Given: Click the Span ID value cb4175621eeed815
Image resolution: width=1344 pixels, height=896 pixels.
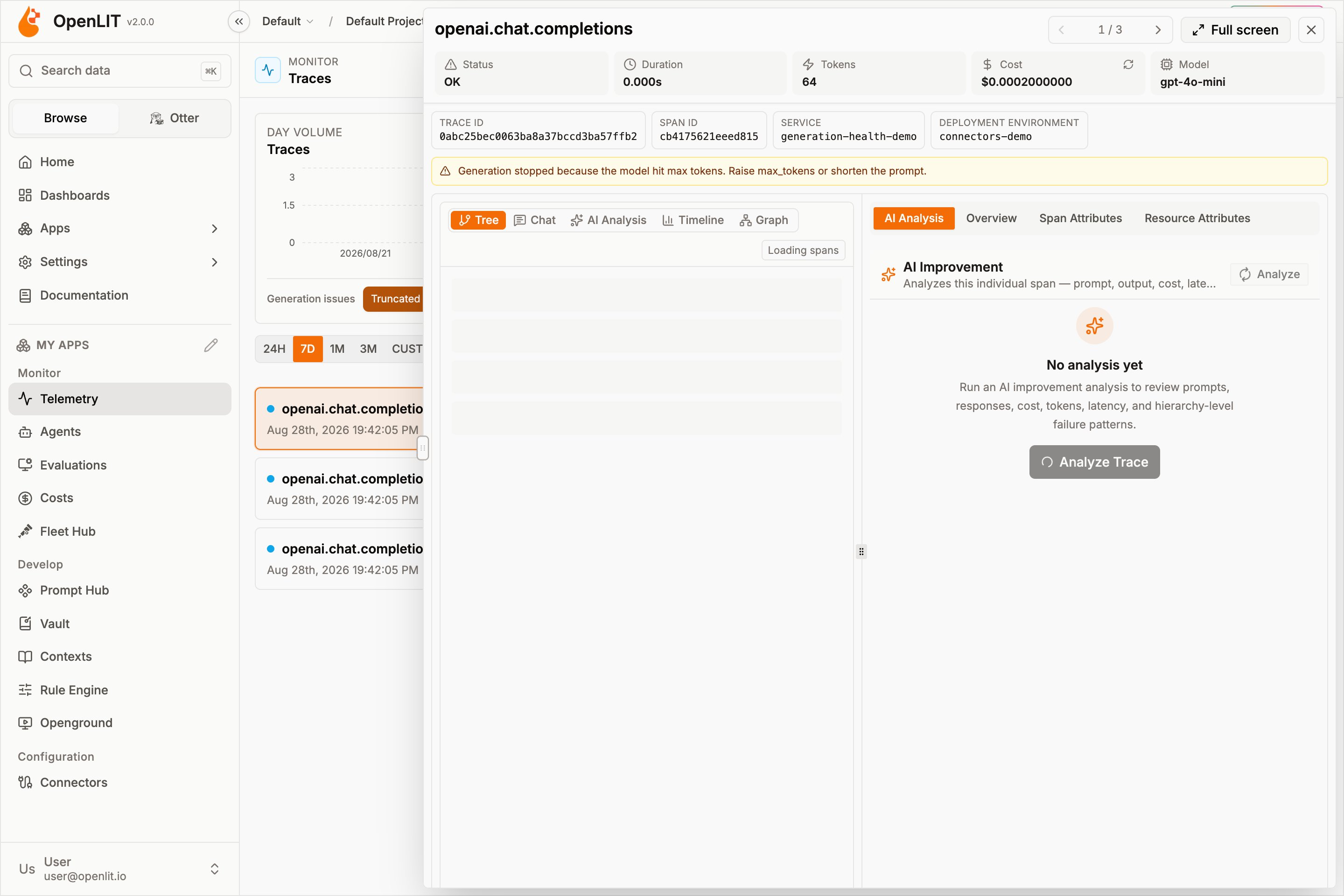Looking at the screenshot, I should pos(708,137).
